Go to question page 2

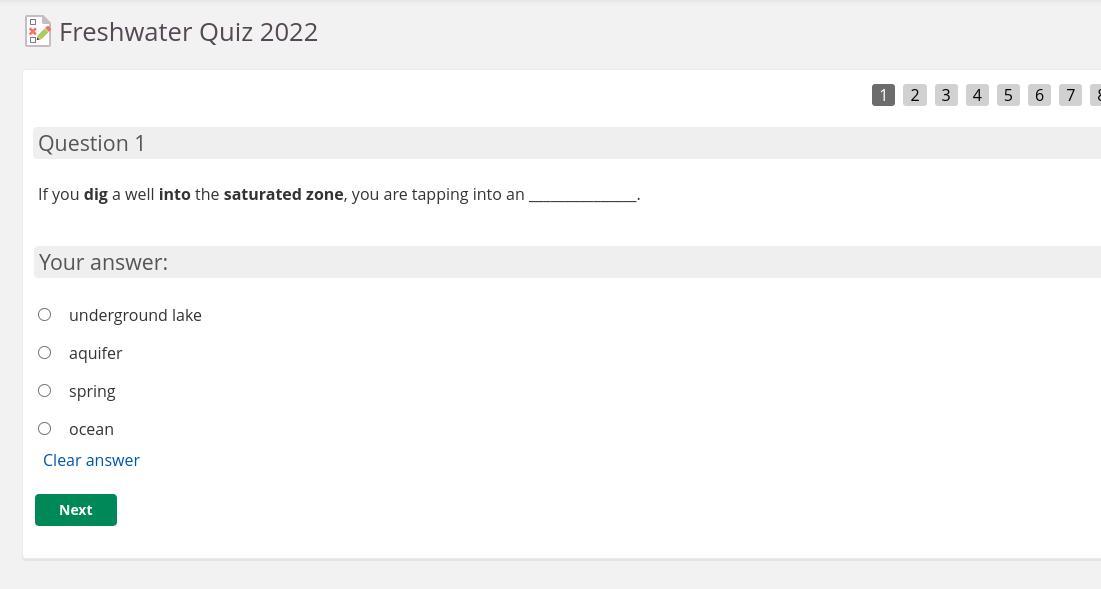click(x=914, y=95)
